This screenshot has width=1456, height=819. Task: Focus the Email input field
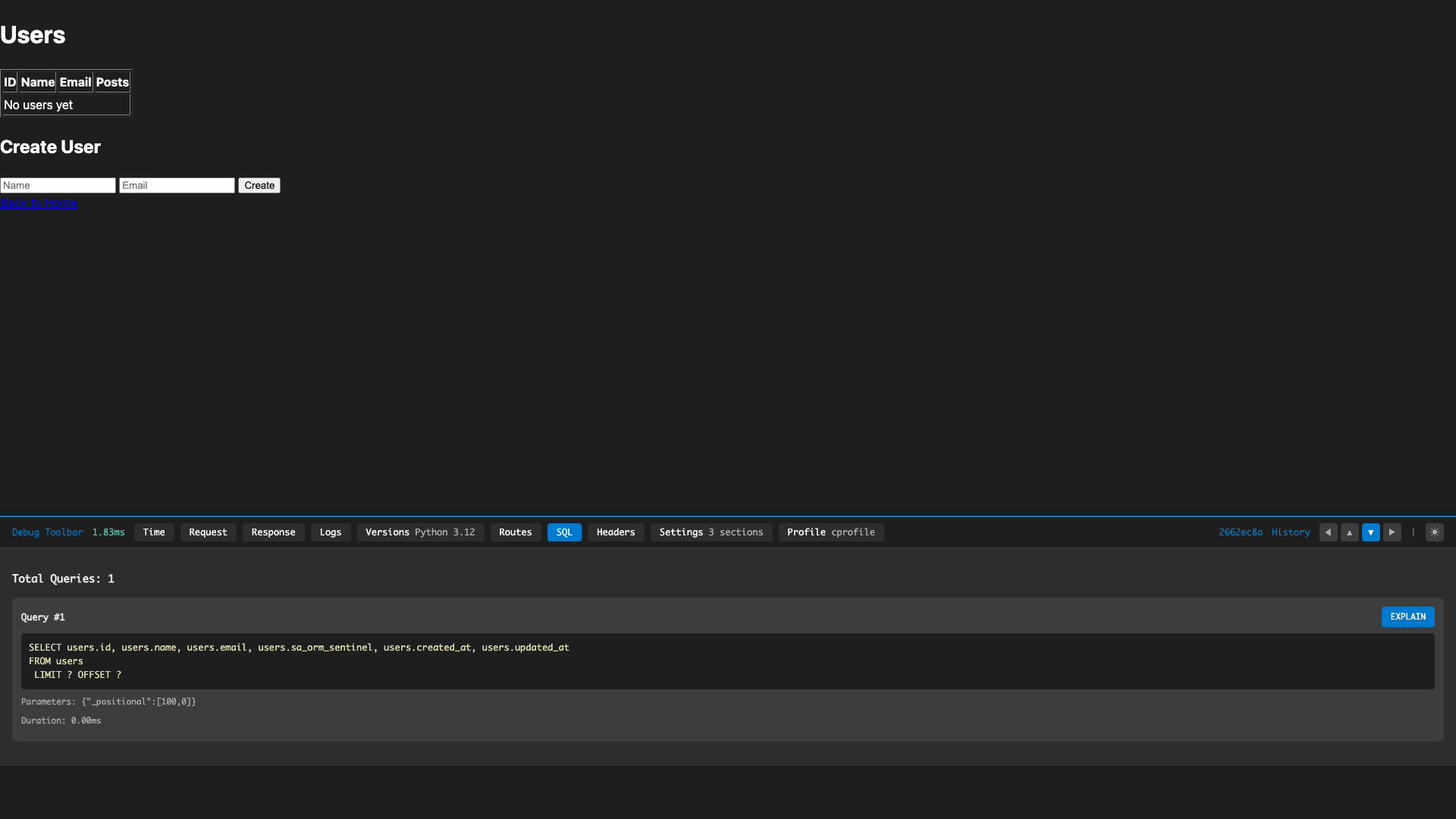(x=177, y=186)
